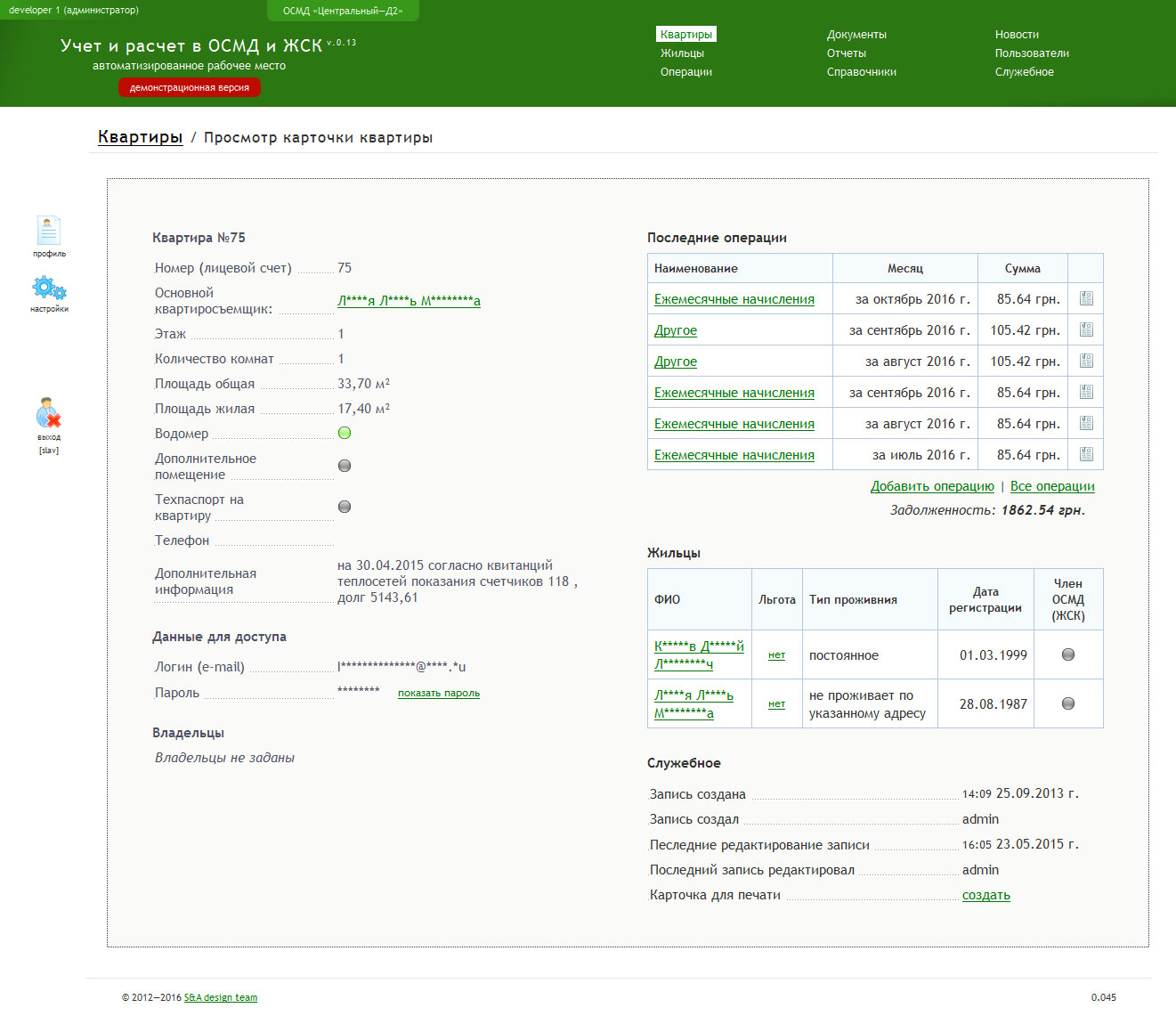Open details icon for July 2016 charges

coord(1086,455)
